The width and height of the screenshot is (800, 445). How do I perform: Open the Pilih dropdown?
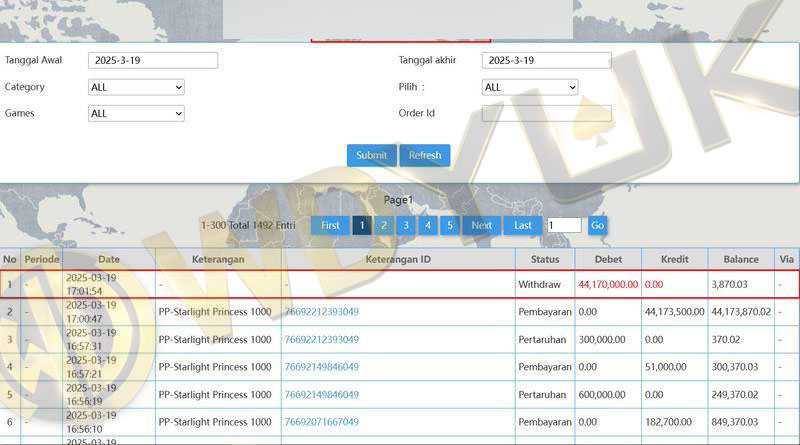[530, 87]
